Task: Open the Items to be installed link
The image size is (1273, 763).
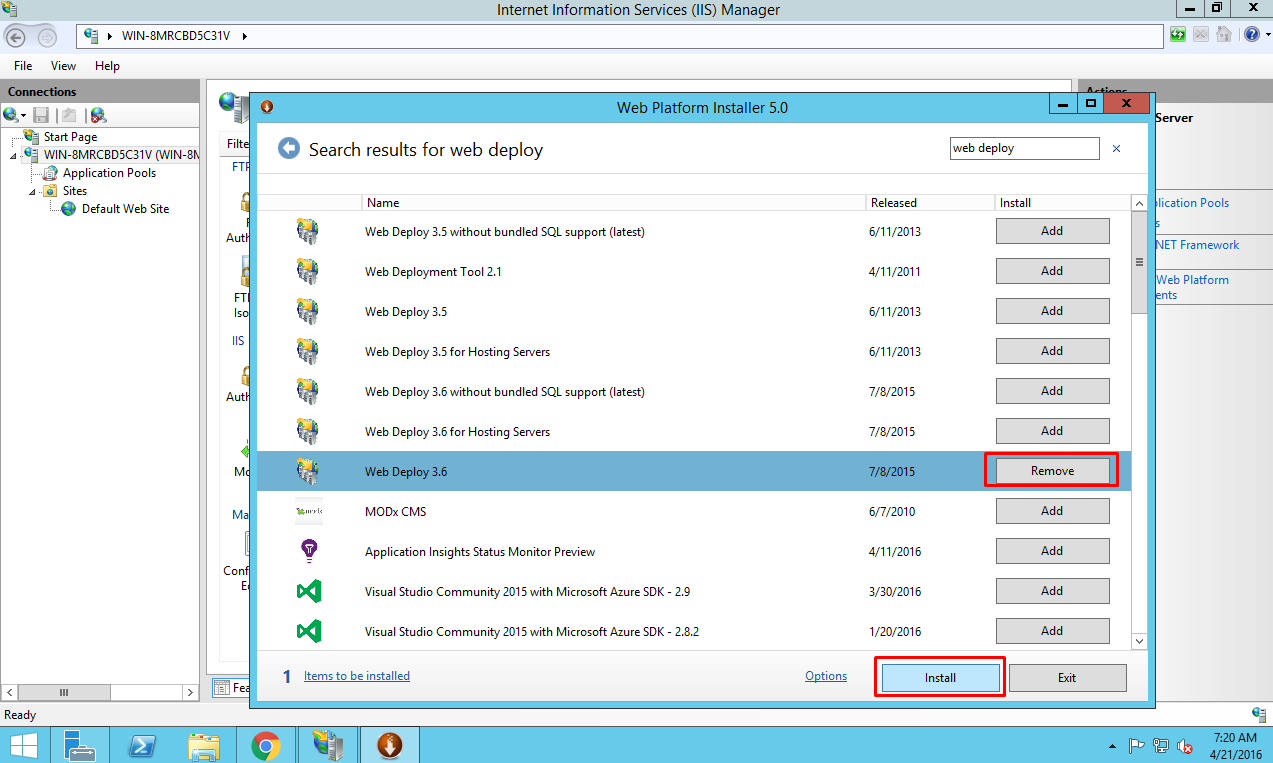Action: (x=357, y=676)
